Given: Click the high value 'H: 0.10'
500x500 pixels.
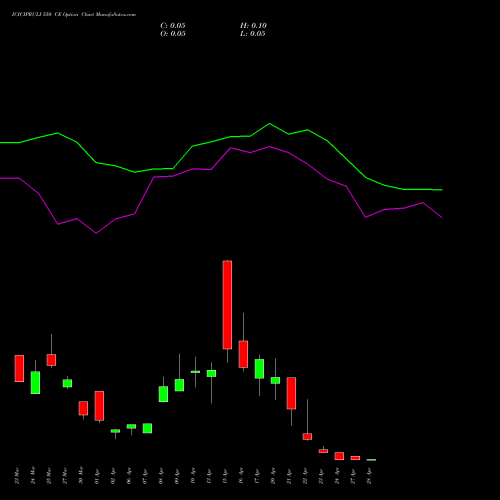Looking at the screenshot, I should click(x=253, y=26).
